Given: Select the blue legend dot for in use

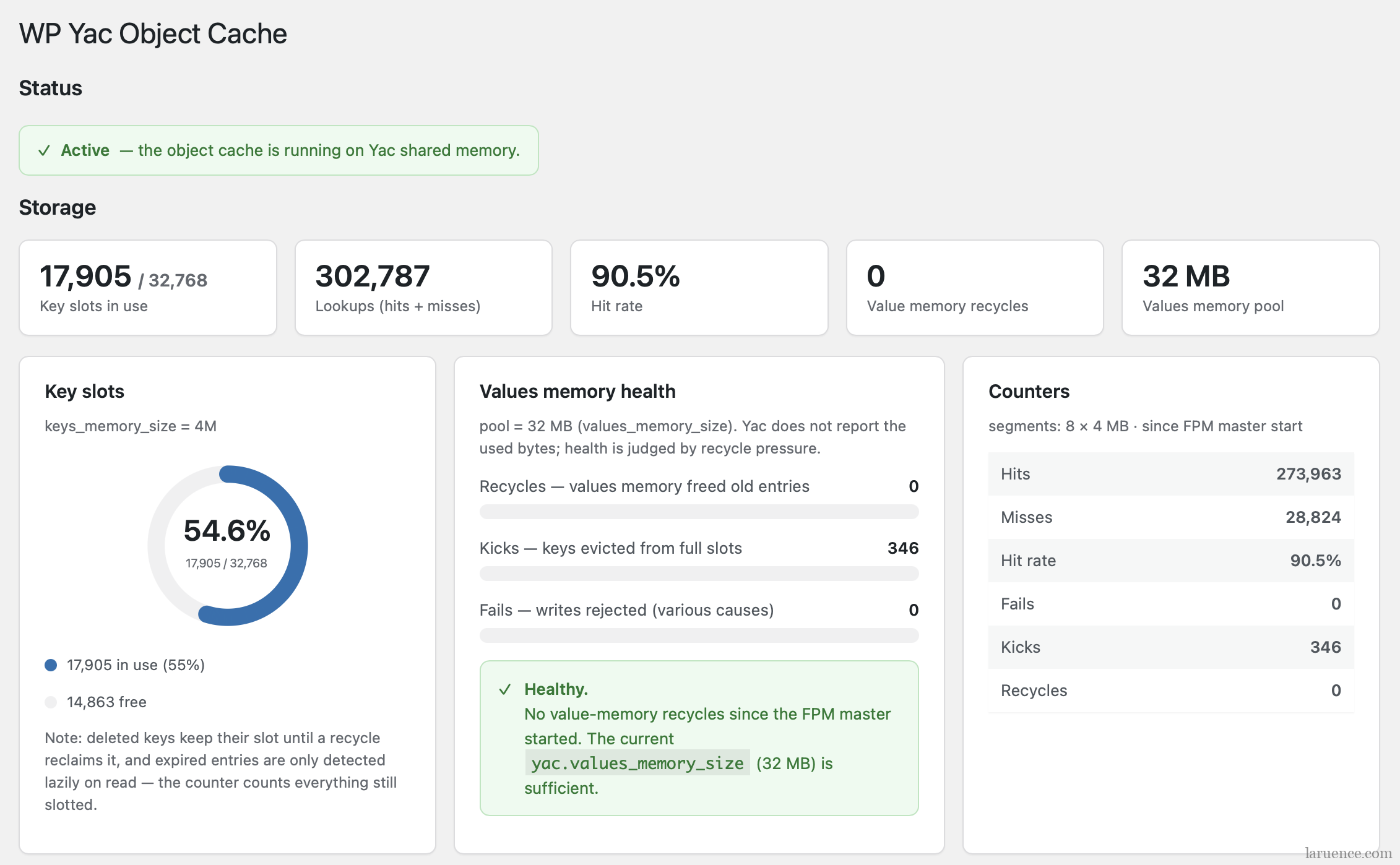Looking at the screenshot, I should click(x=51, y=665).
